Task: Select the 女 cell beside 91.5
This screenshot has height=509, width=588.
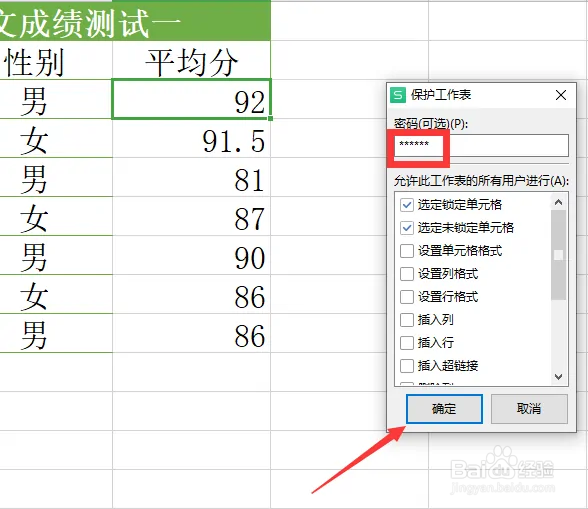Action: (56, 138)
